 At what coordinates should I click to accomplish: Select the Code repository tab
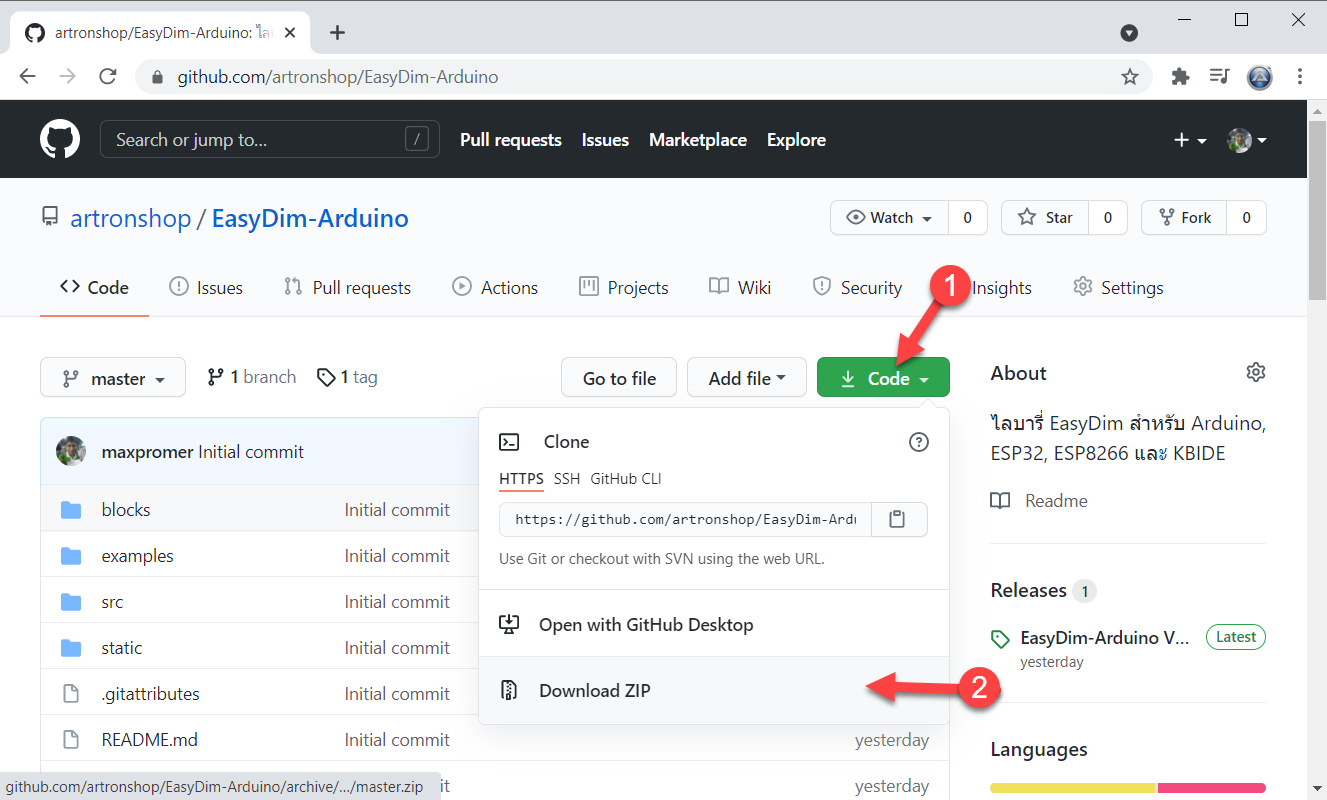coord(94,288)
